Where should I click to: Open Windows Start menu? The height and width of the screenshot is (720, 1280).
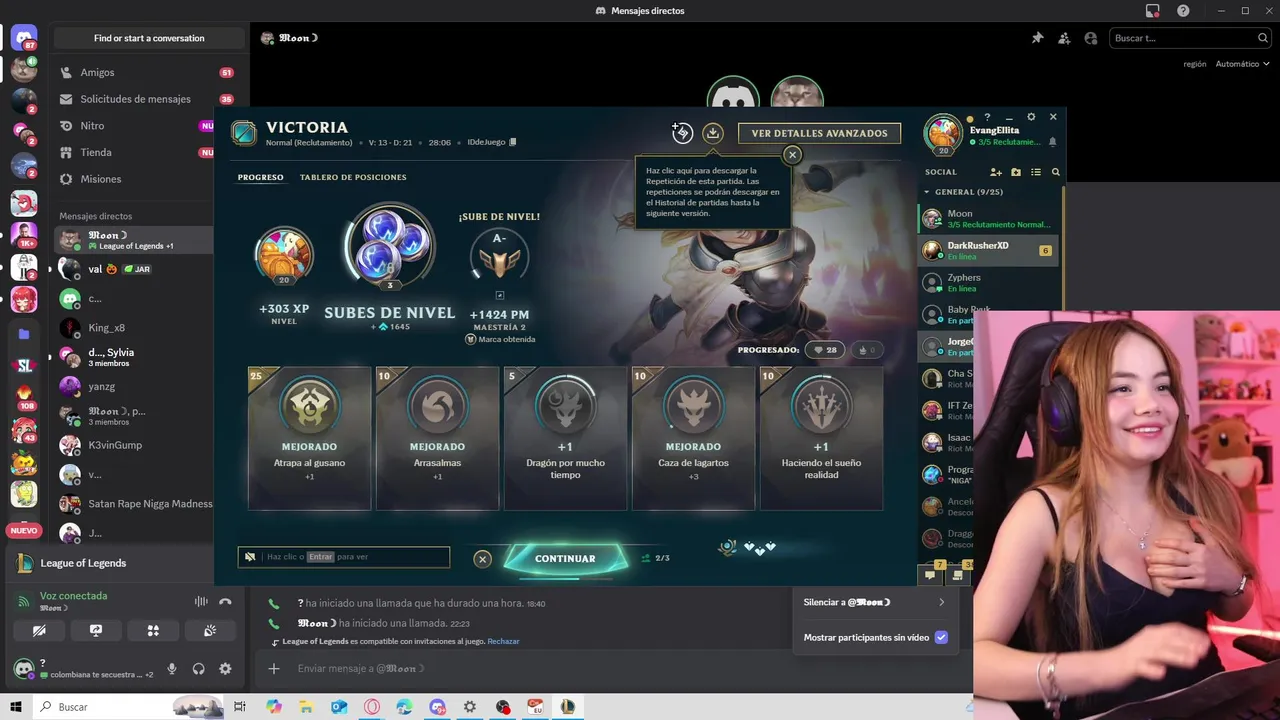click(x=16, y=707)
